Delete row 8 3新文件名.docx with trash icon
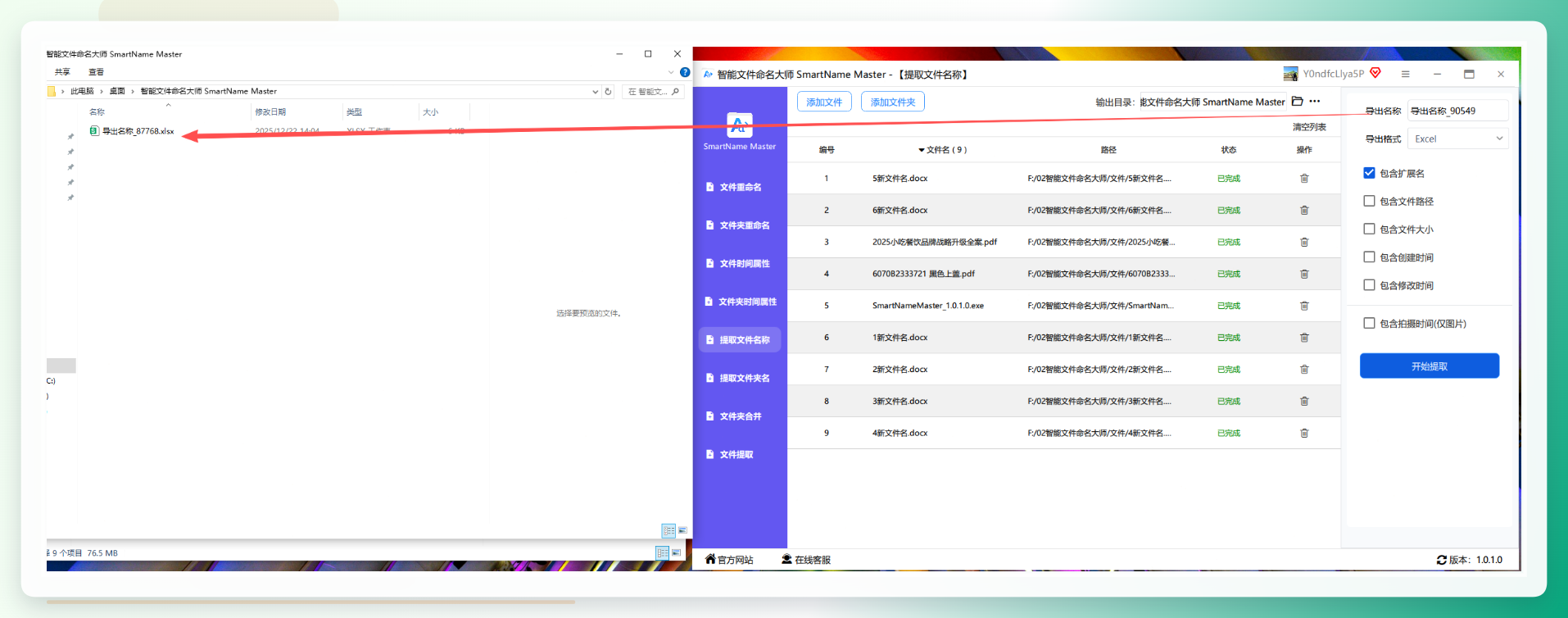This screenshot has width=1568, height=618. [1304, 402]
